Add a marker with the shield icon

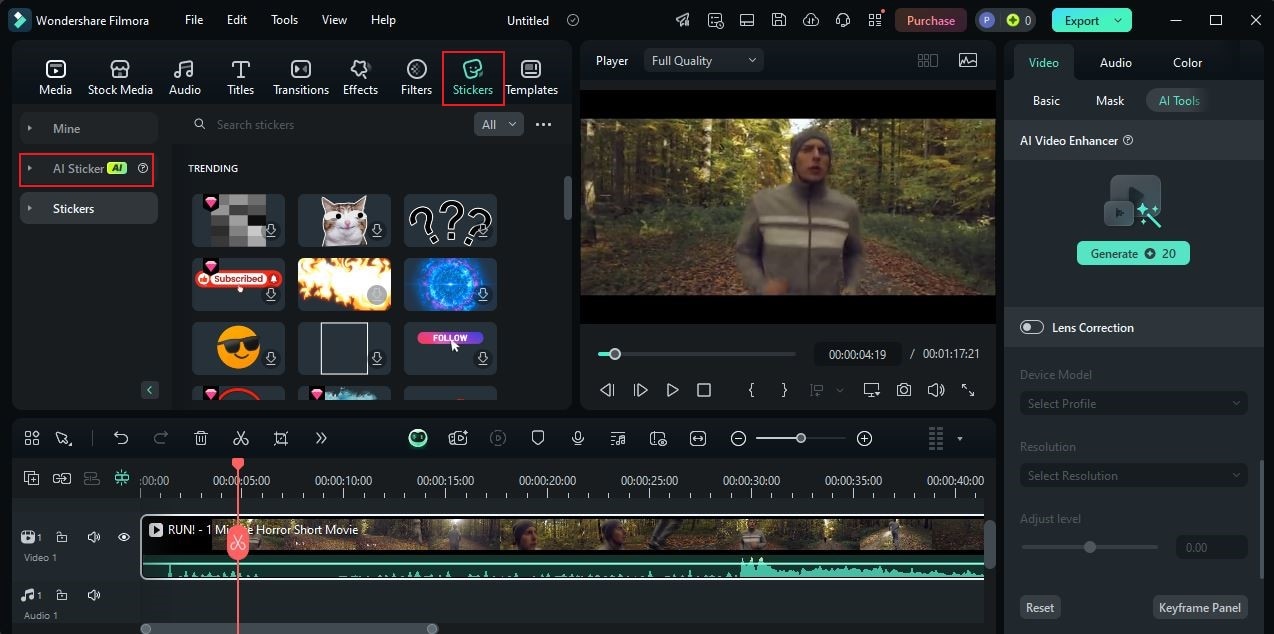click(x=538, y=438)
